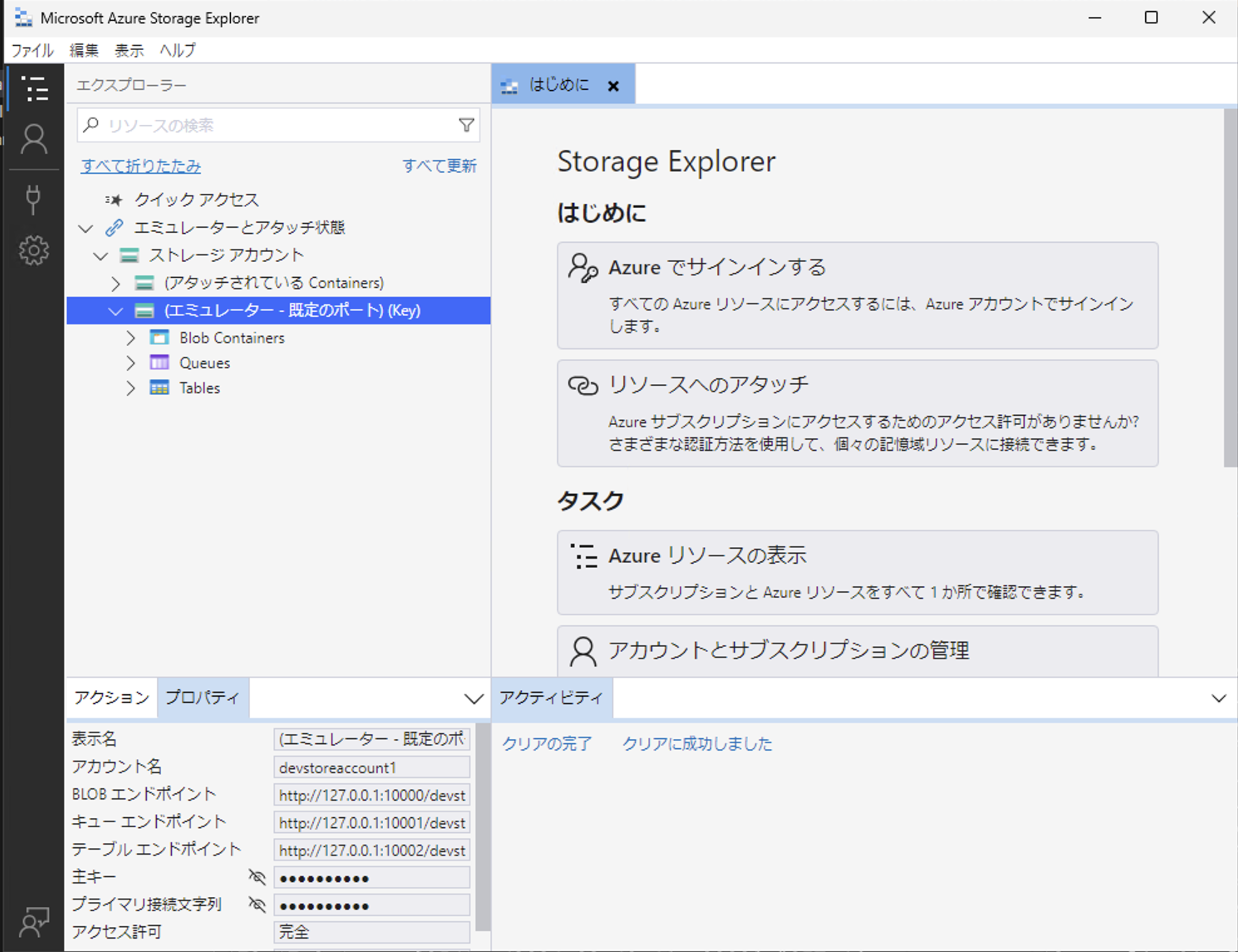Click the クリアの完了 link in activities
This screenshot has height=952, width=1238.
[546, 744]
